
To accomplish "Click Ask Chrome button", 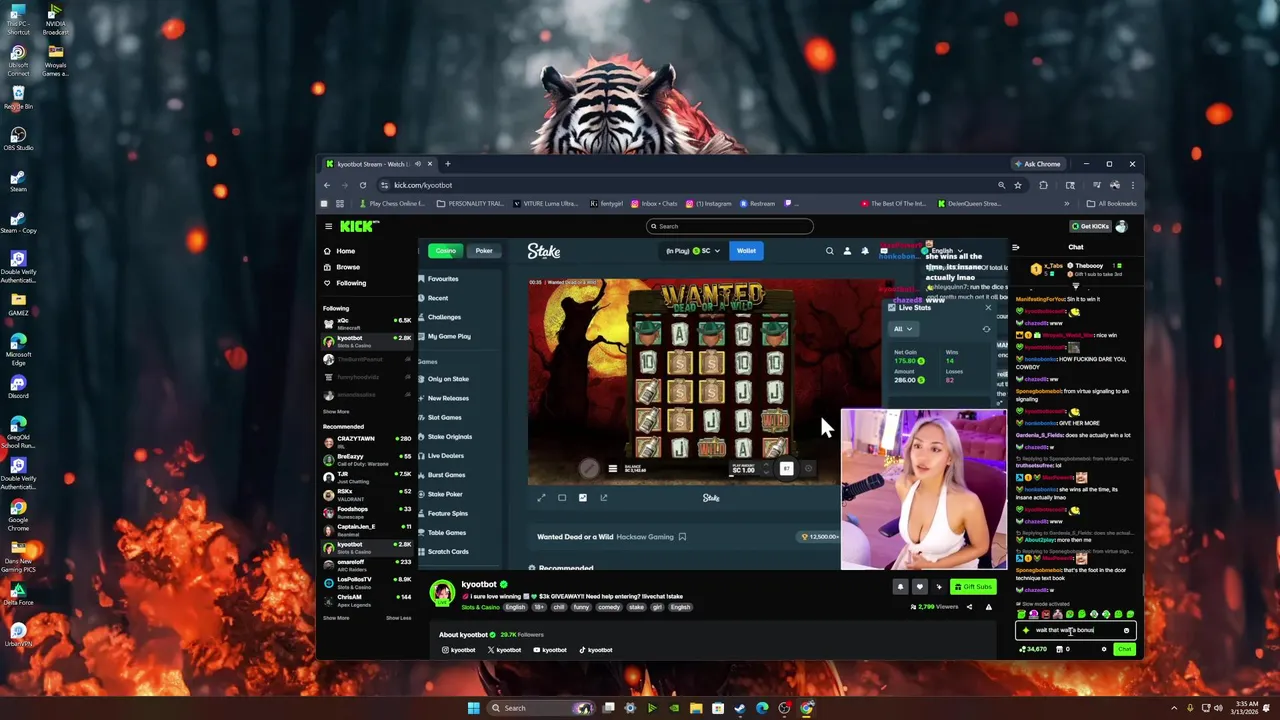I will [1038, 164].
